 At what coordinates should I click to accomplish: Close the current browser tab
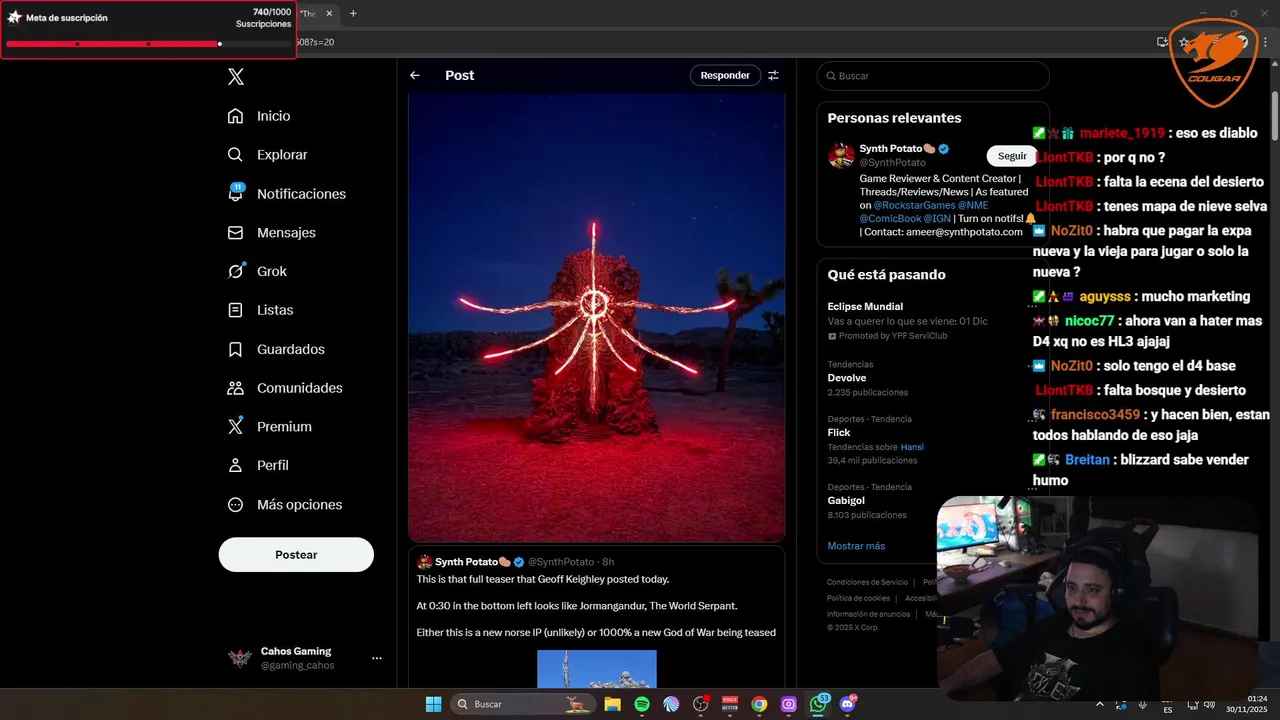(329, 13)
